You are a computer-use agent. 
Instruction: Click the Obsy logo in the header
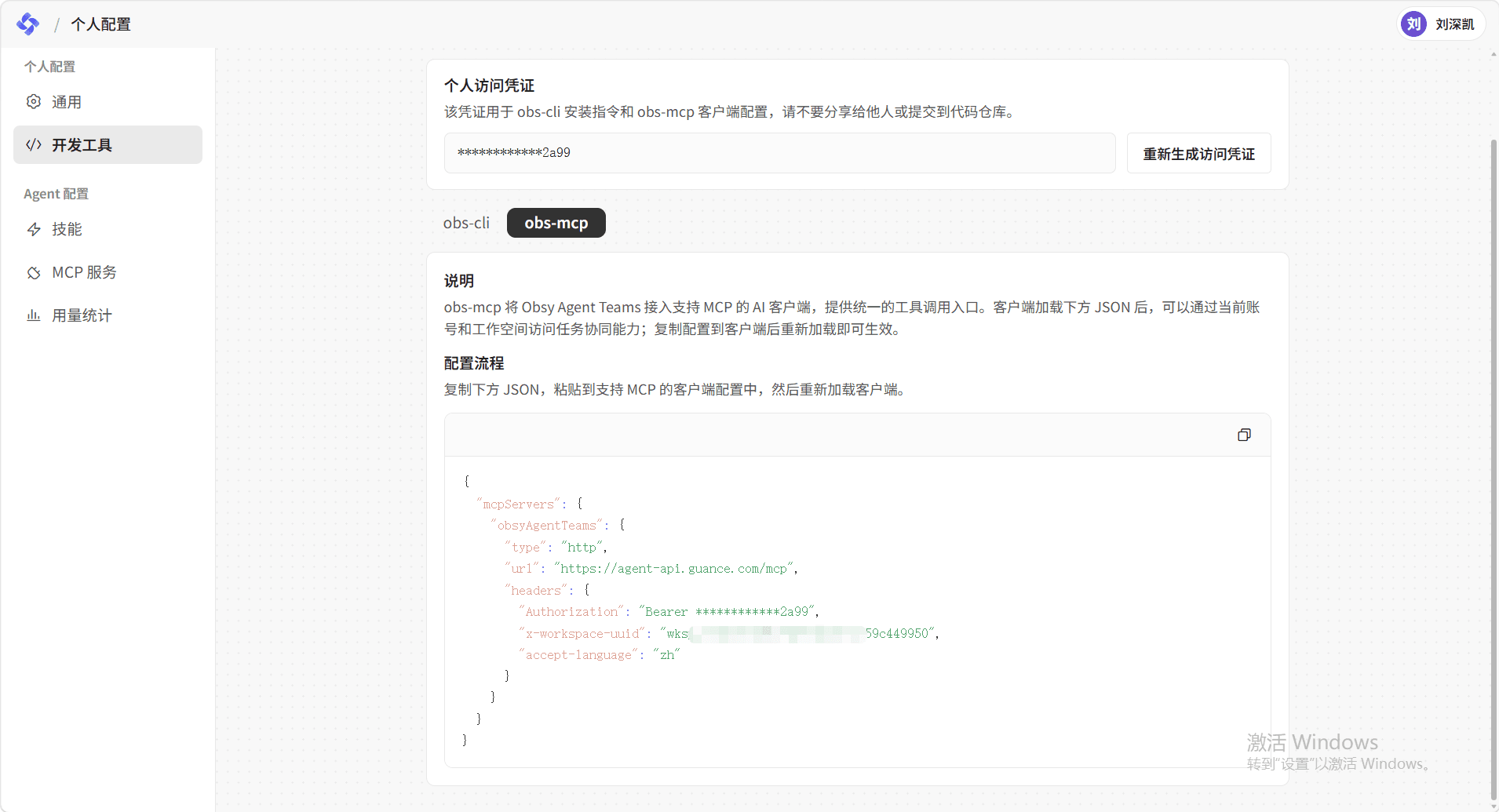point(28,24)
